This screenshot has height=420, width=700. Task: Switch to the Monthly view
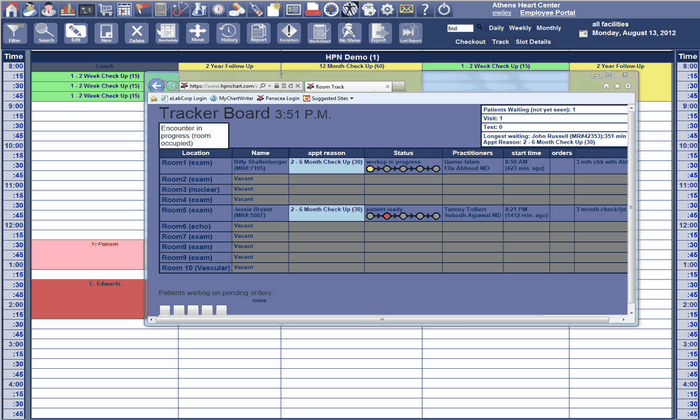[x=548, y=28]
